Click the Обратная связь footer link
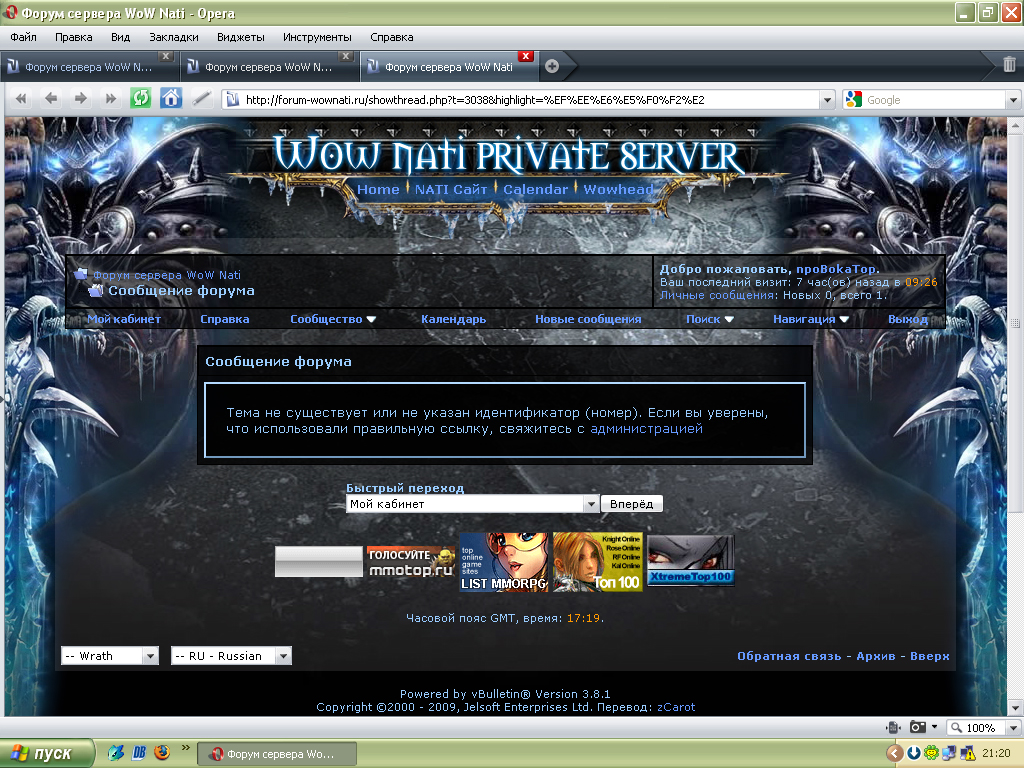This screenshot has width=1024, height=768. click(x=789, y=656)
